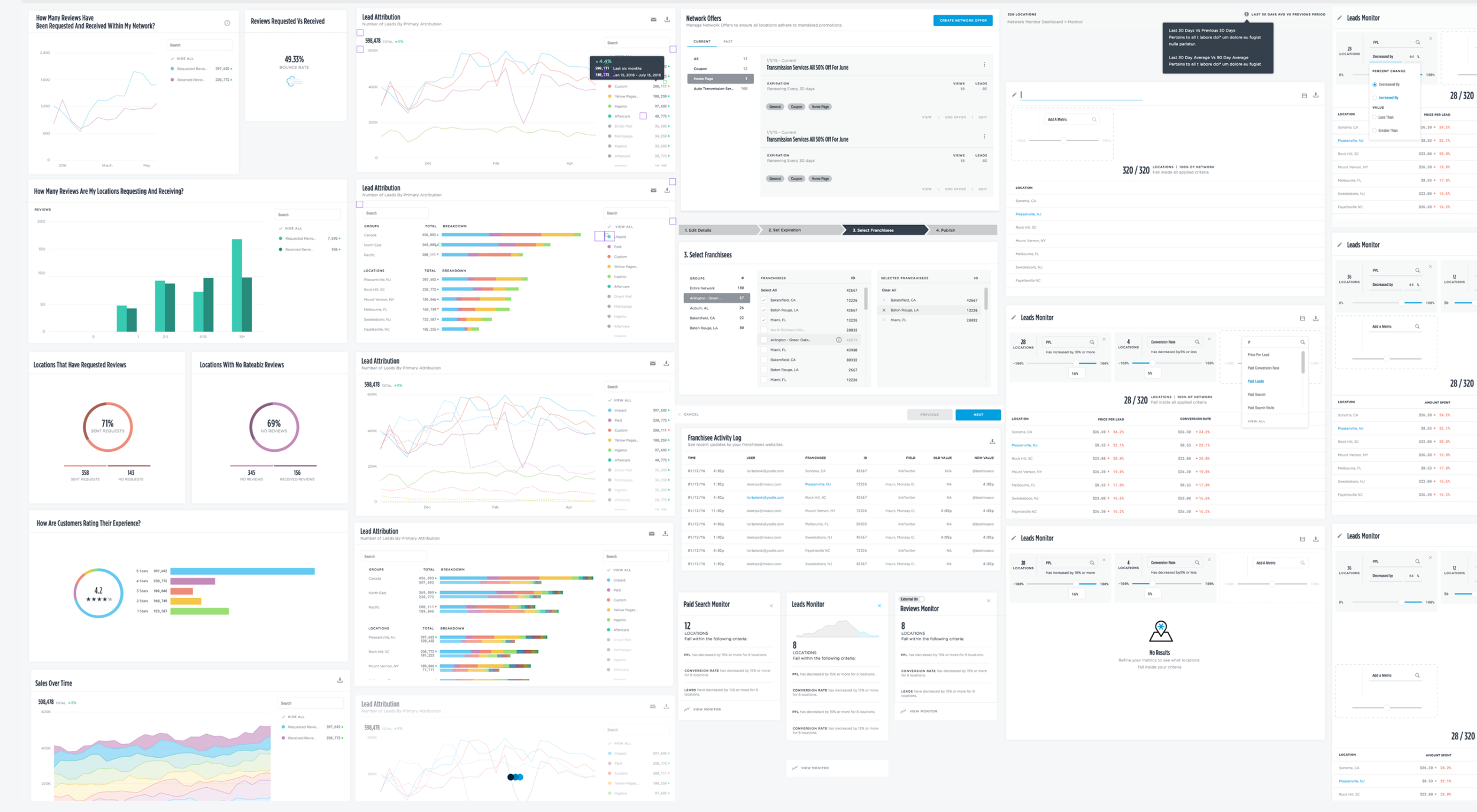Select the Increased By radio option
This screenshot has width=1477, height=812.
(x=1375, y=97)
